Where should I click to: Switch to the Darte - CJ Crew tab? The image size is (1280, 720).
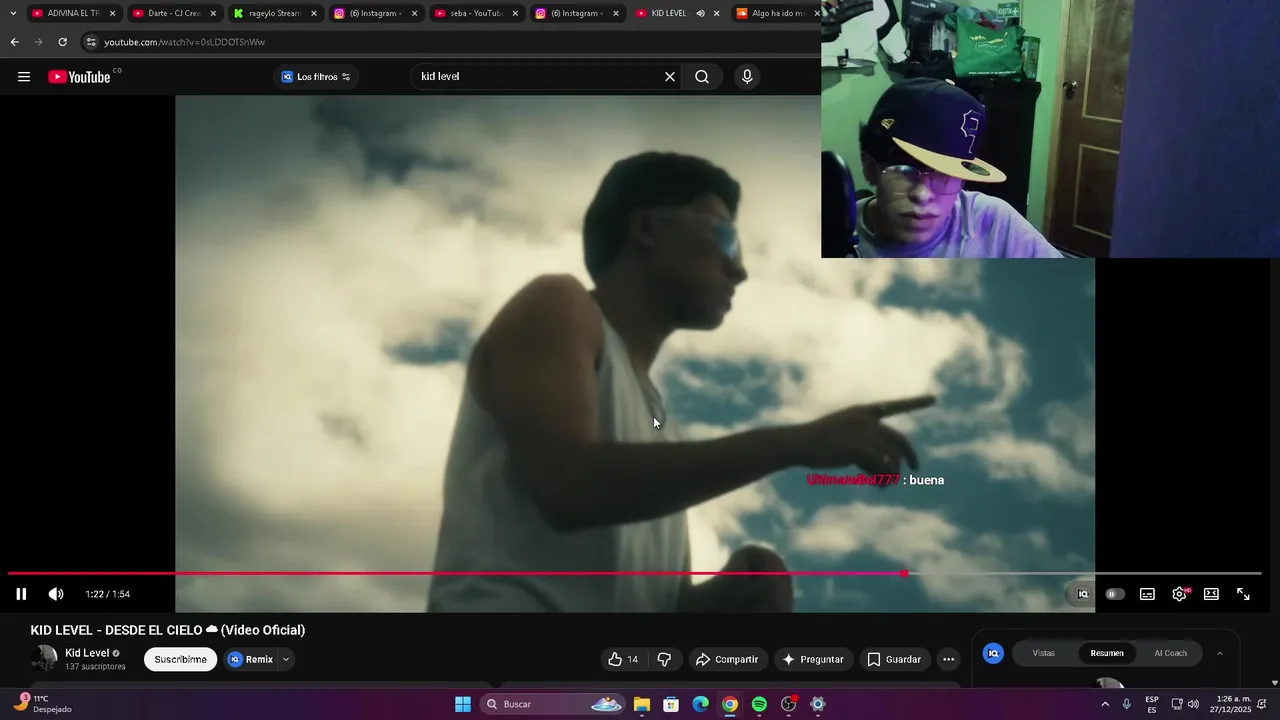pos(174,13)
